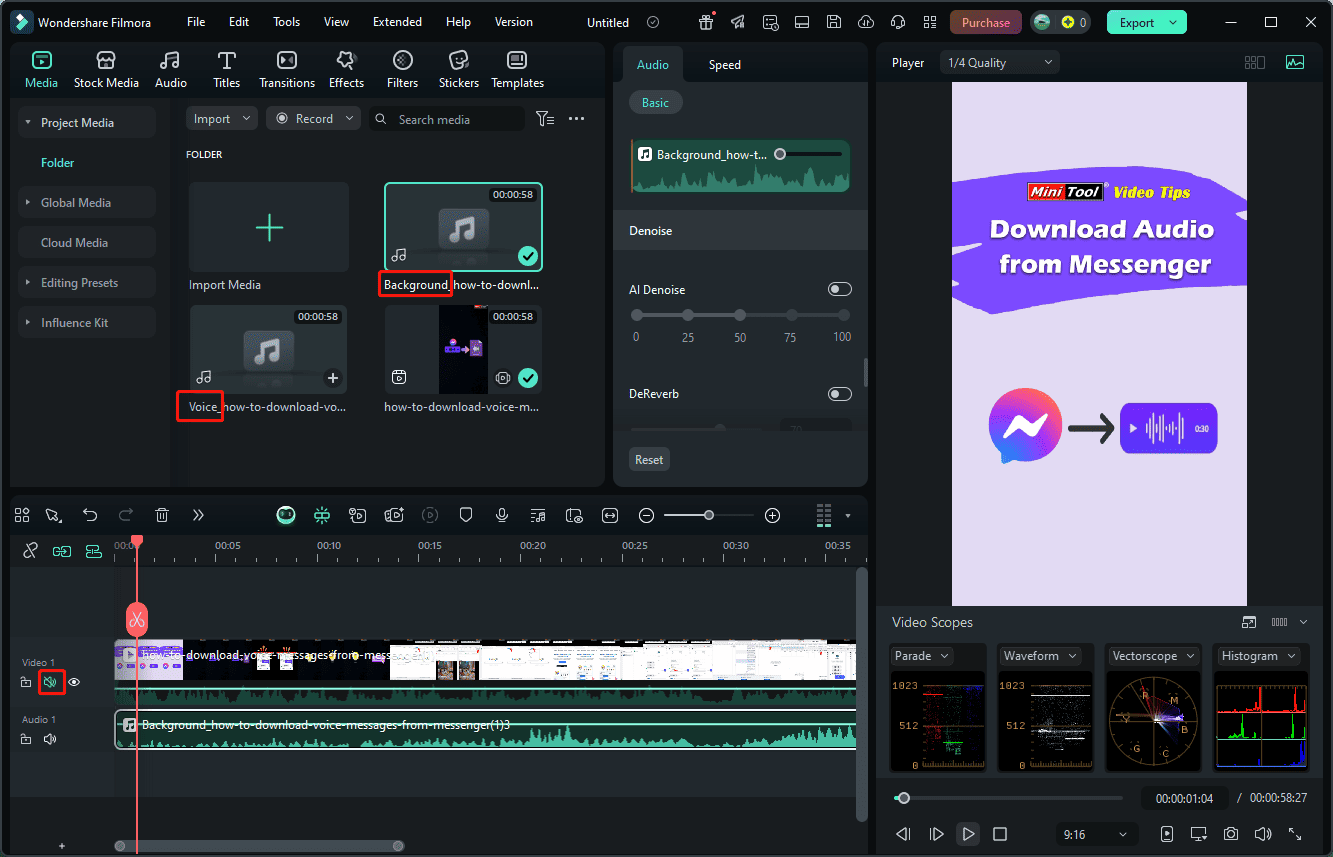1333x857 pixels.
Task: Click the AI Denoise level slider
Action: tap(742, 315)
